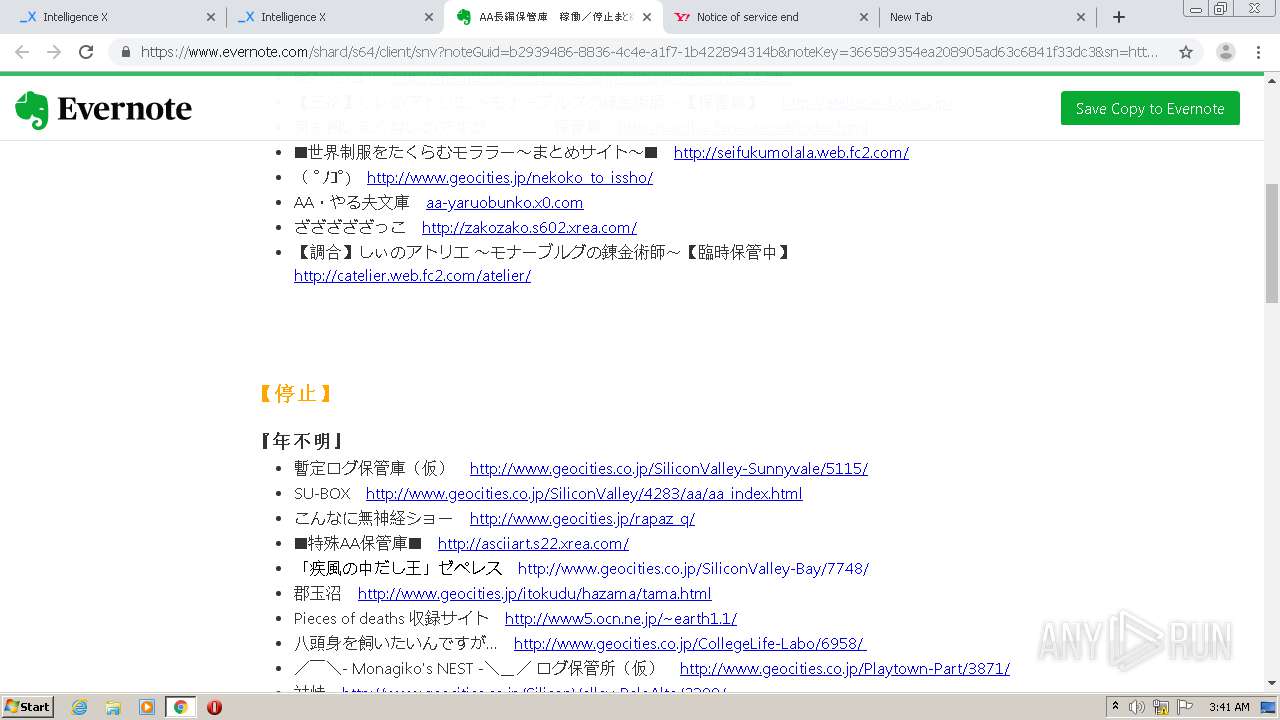This screenshot has height=720, width=1280.
Task: Click the network tray icon
Action: (1161, 707)
